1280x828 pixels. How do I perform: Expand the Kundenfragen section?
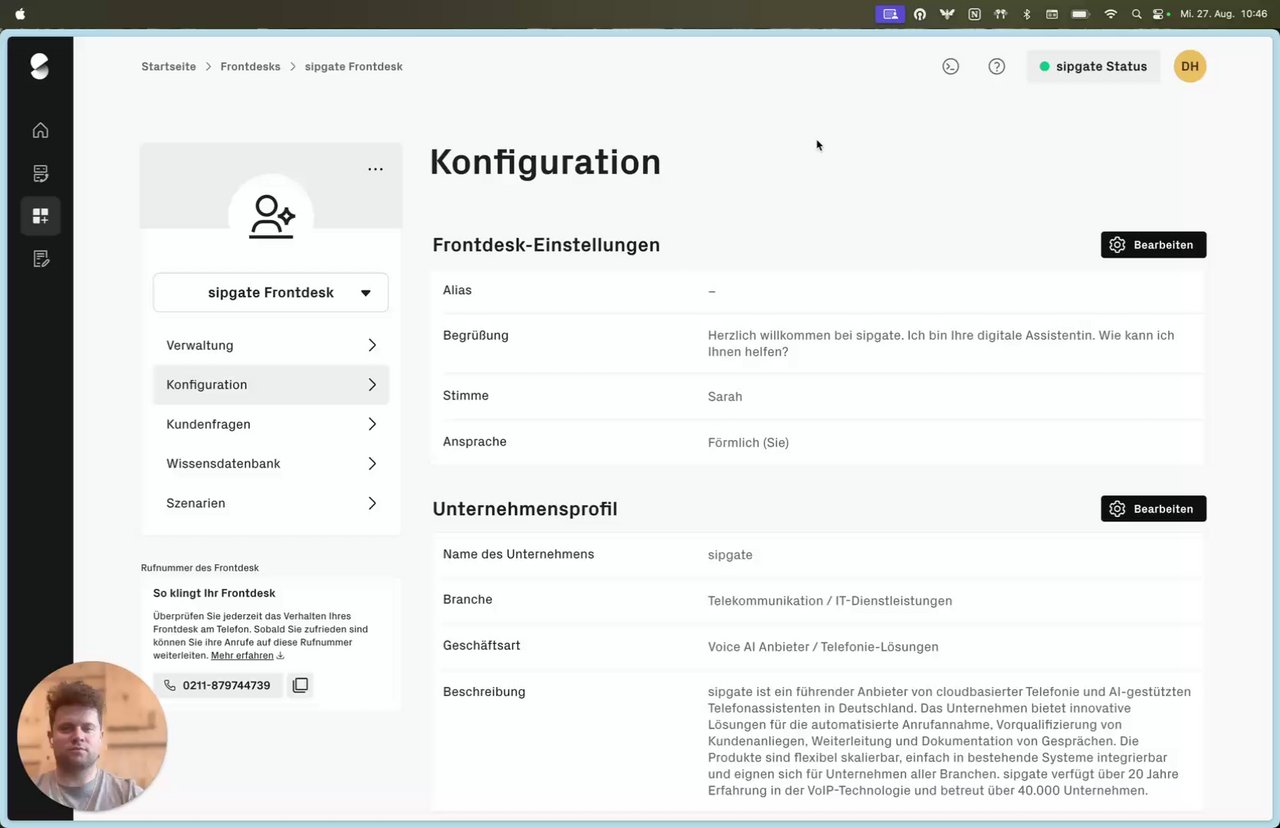pyautogui.click(x=271, y=424)
